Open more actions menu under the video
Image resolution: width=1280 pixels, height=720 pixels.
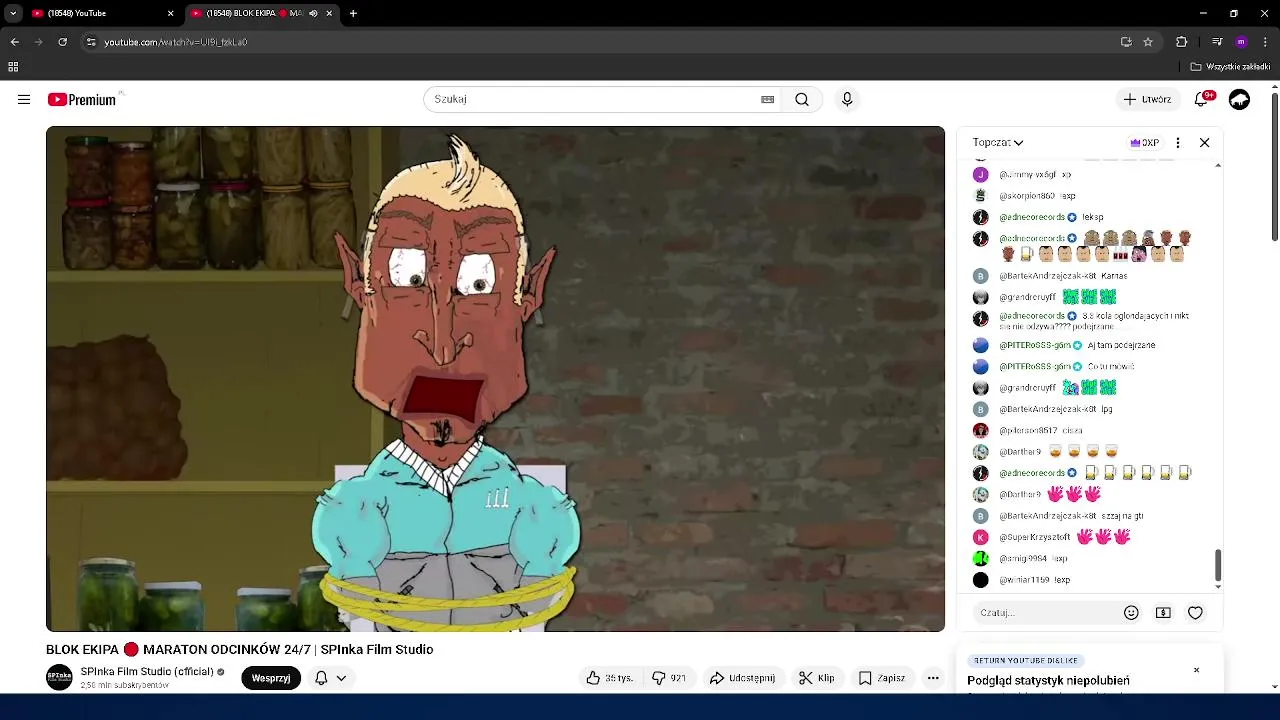[933, 678]
